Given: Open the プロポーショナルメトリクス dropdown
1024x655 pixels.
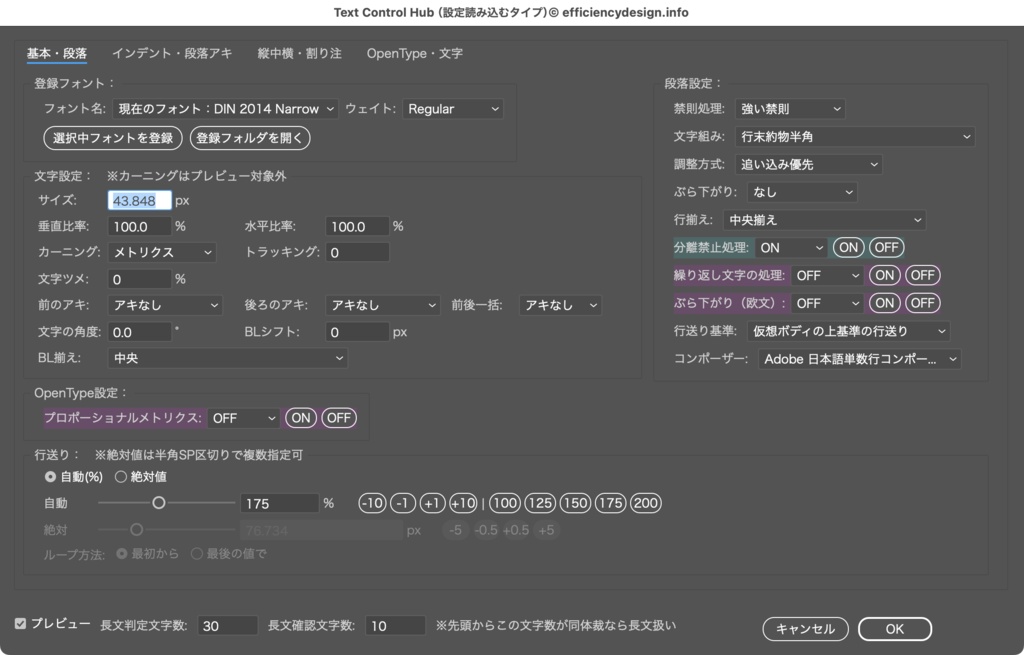Looking at the screenshot, I should 244,418.
